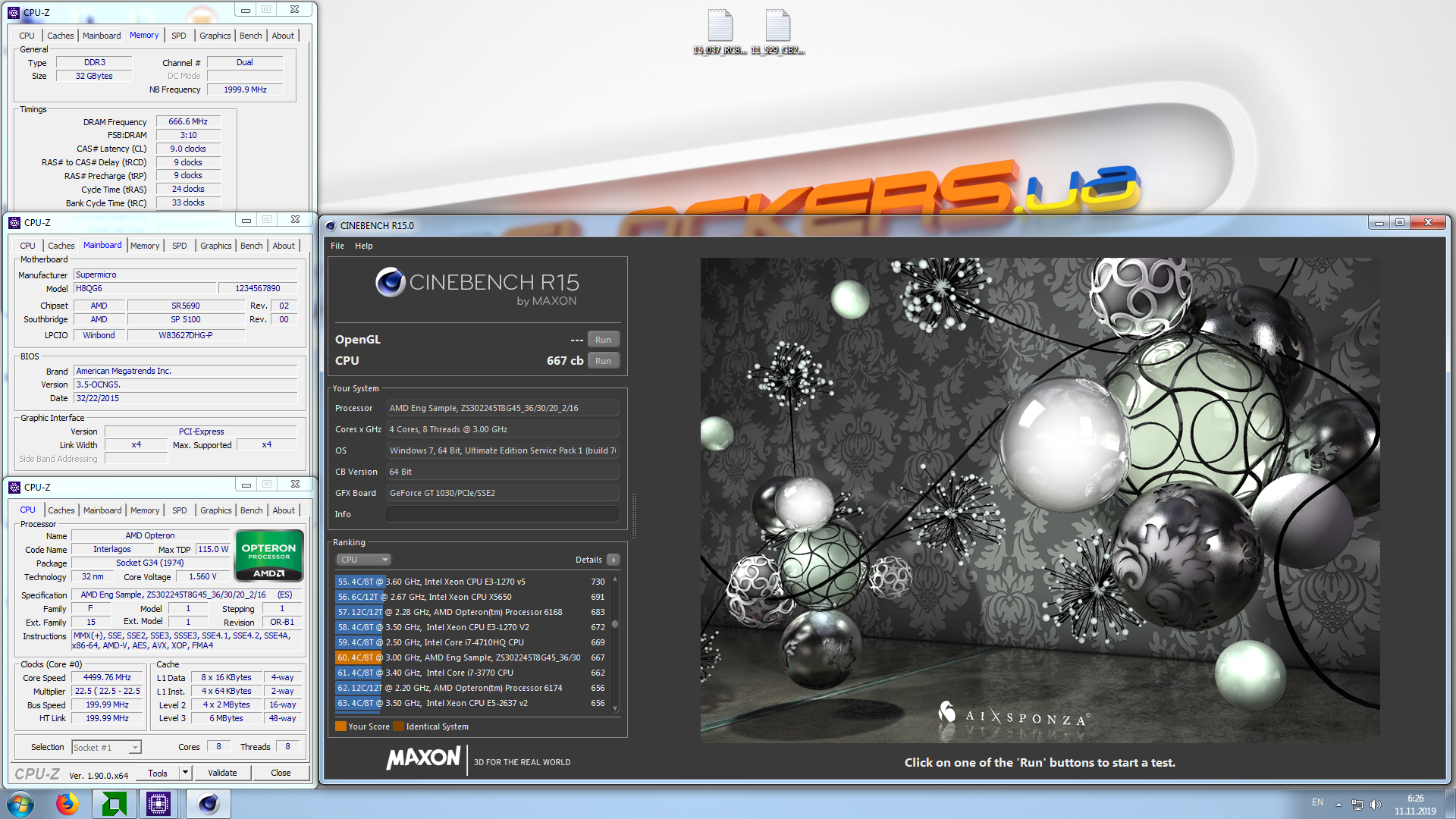Switch to the Cinebench taskbar icon
Image resolution: width=1456 pixels, height=819 pixels.
coord(208,804)
